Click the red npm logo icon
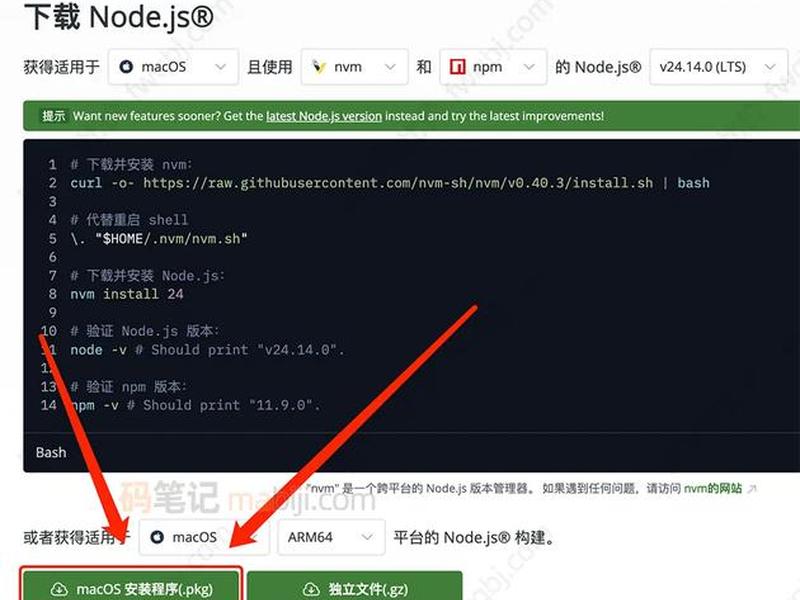The width and height of the screenshot is (800, 600). (x=457, y=67)
